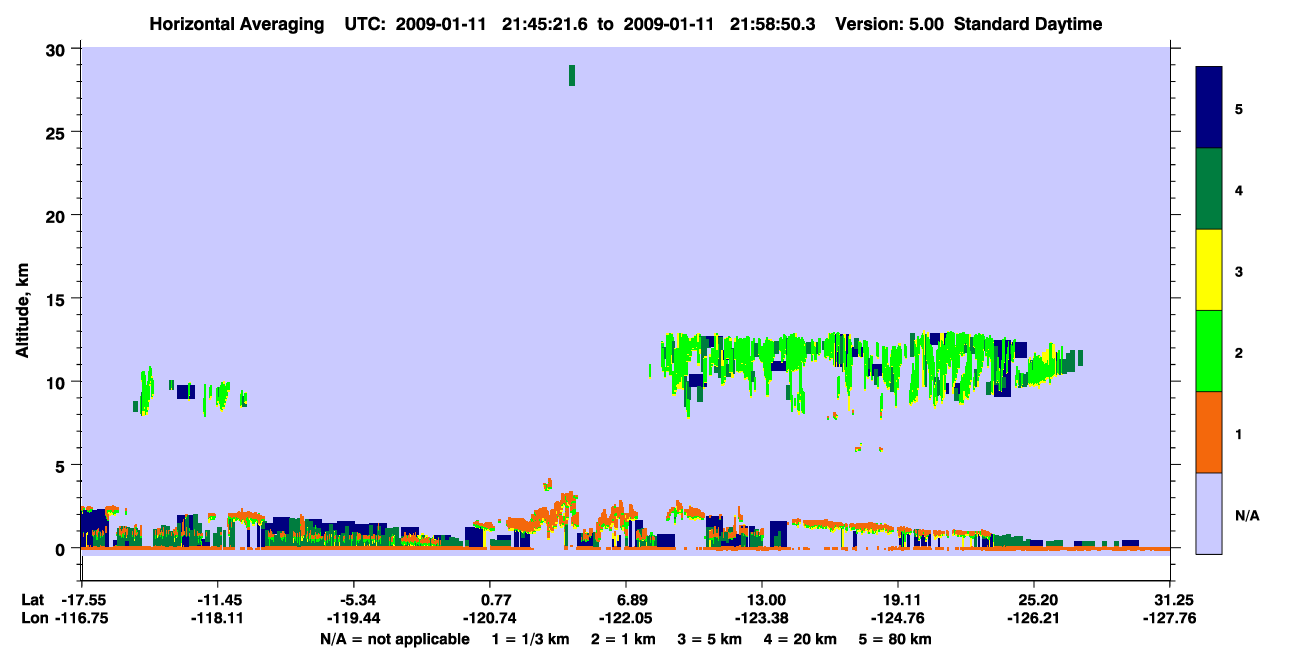Click the 'Lat' row label

point(32,600)
